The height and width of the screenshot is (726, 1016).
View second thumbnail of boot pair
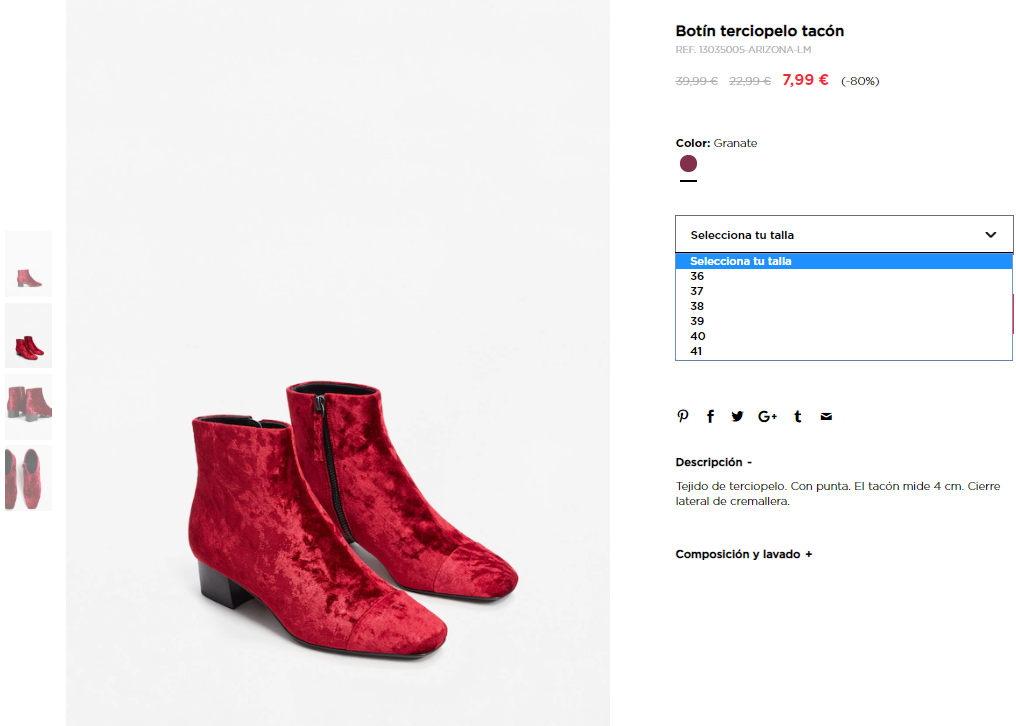[29, 335]
